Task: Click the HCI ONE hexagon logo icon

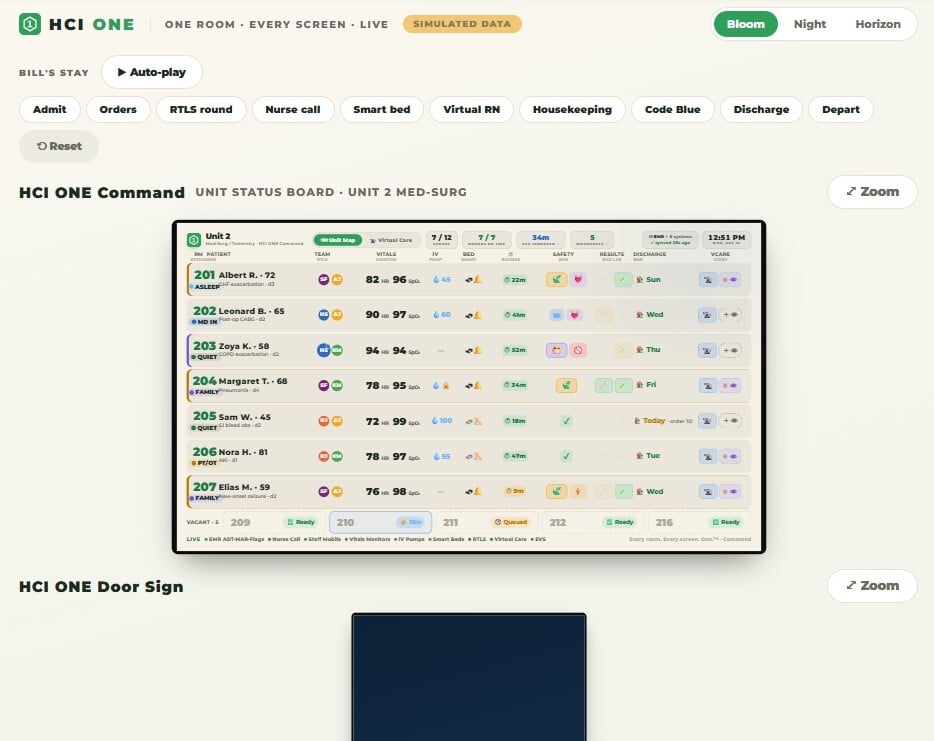Action: tap(30, 24)
